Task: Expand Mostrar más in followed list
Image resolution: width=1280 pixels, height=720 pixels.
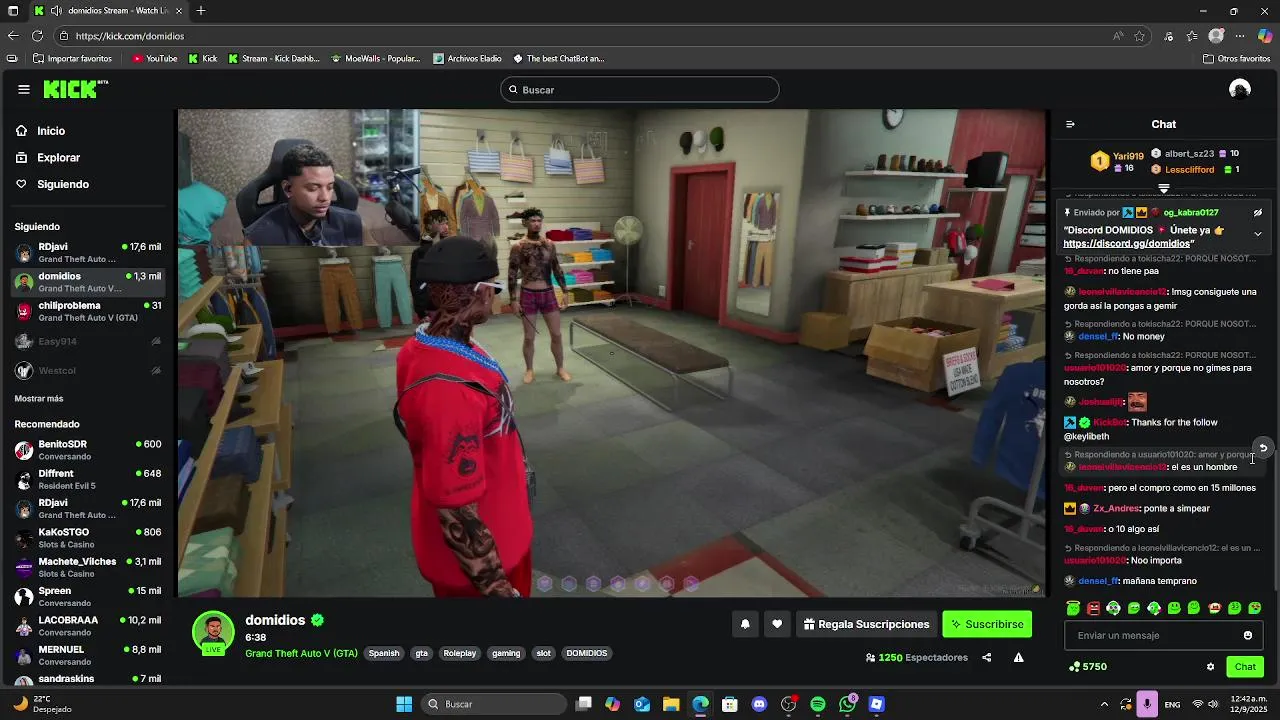Action: 39,399
